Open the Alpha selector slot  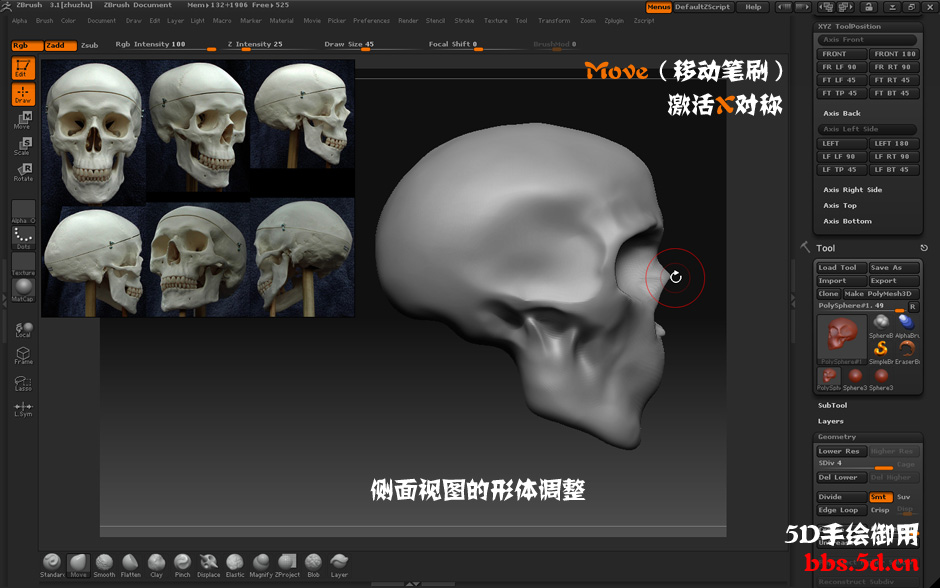23,212
